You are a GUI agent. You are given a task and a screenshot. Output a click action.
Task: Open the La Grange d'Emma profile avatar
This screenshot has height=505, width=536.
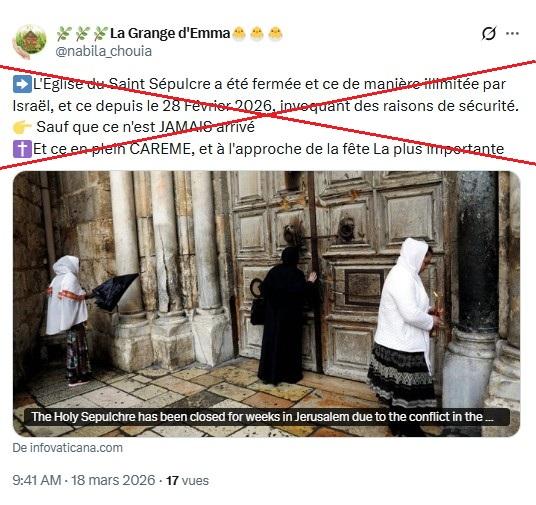30,42
